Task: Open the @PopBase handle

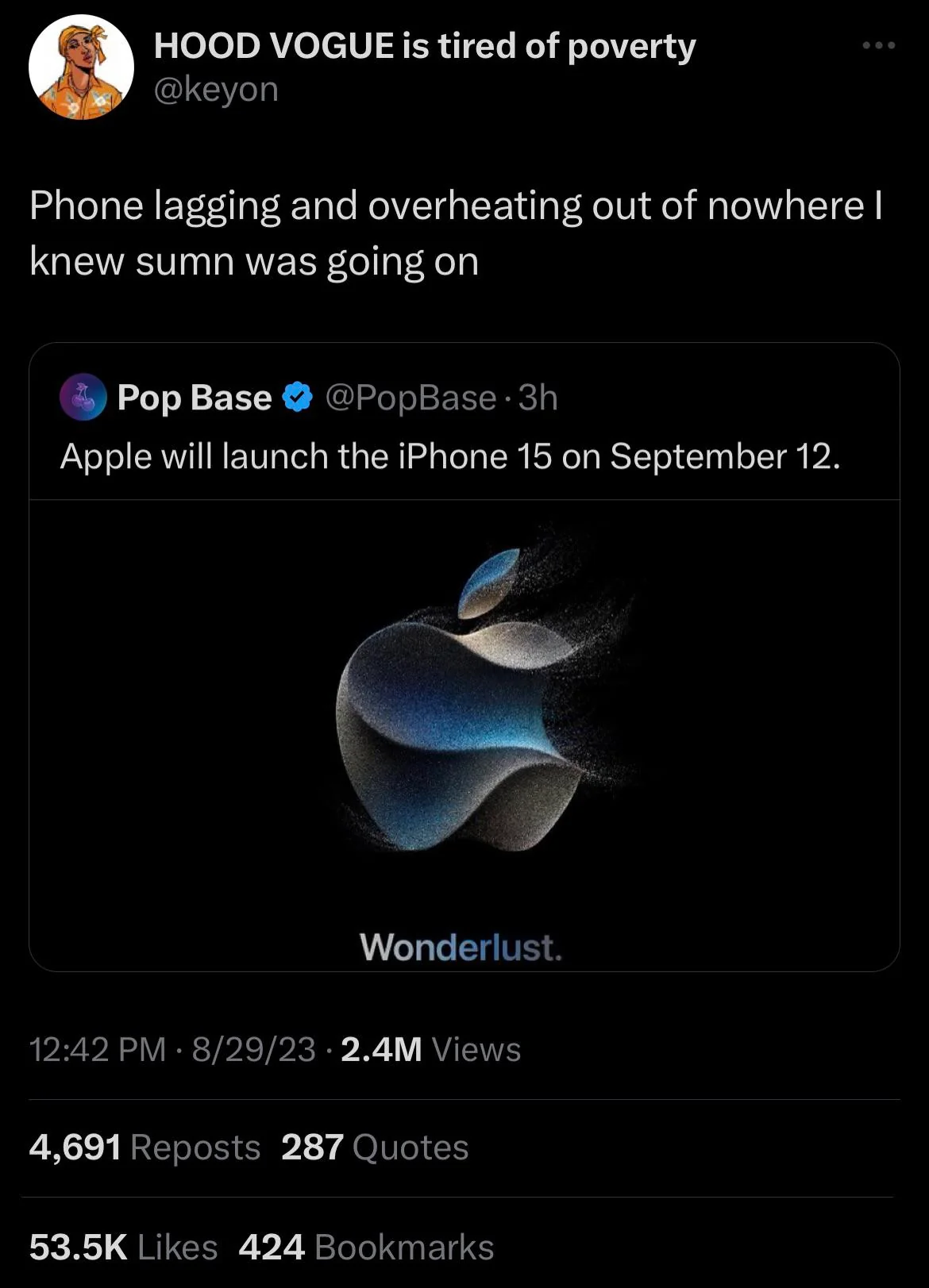Action: [x=410, y=397]
